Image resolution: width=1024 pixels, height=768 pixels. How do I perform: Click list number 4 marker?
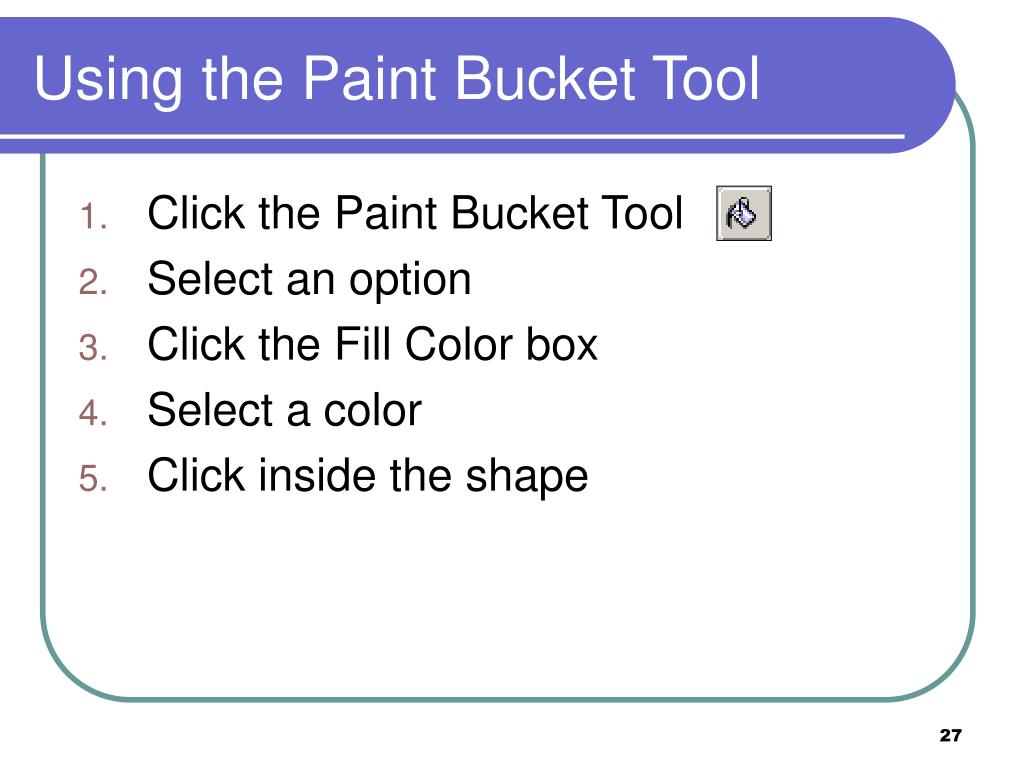pos(93,413)
